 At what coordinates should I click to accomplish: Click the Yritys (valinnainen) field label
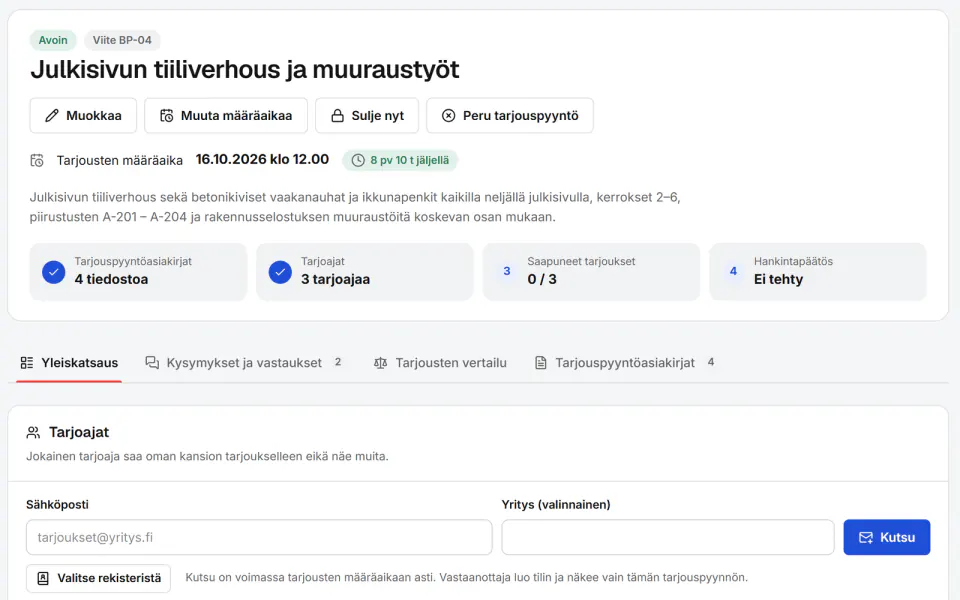[556, 504]
